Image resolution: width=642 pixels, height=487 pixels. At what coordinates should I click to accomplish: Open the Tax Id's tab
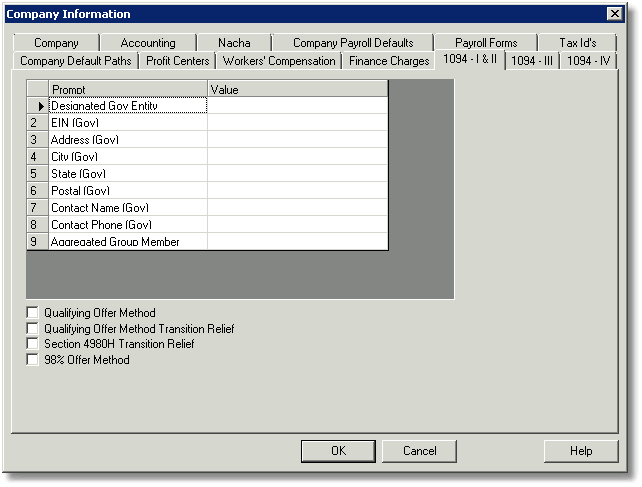pos(578,43)
